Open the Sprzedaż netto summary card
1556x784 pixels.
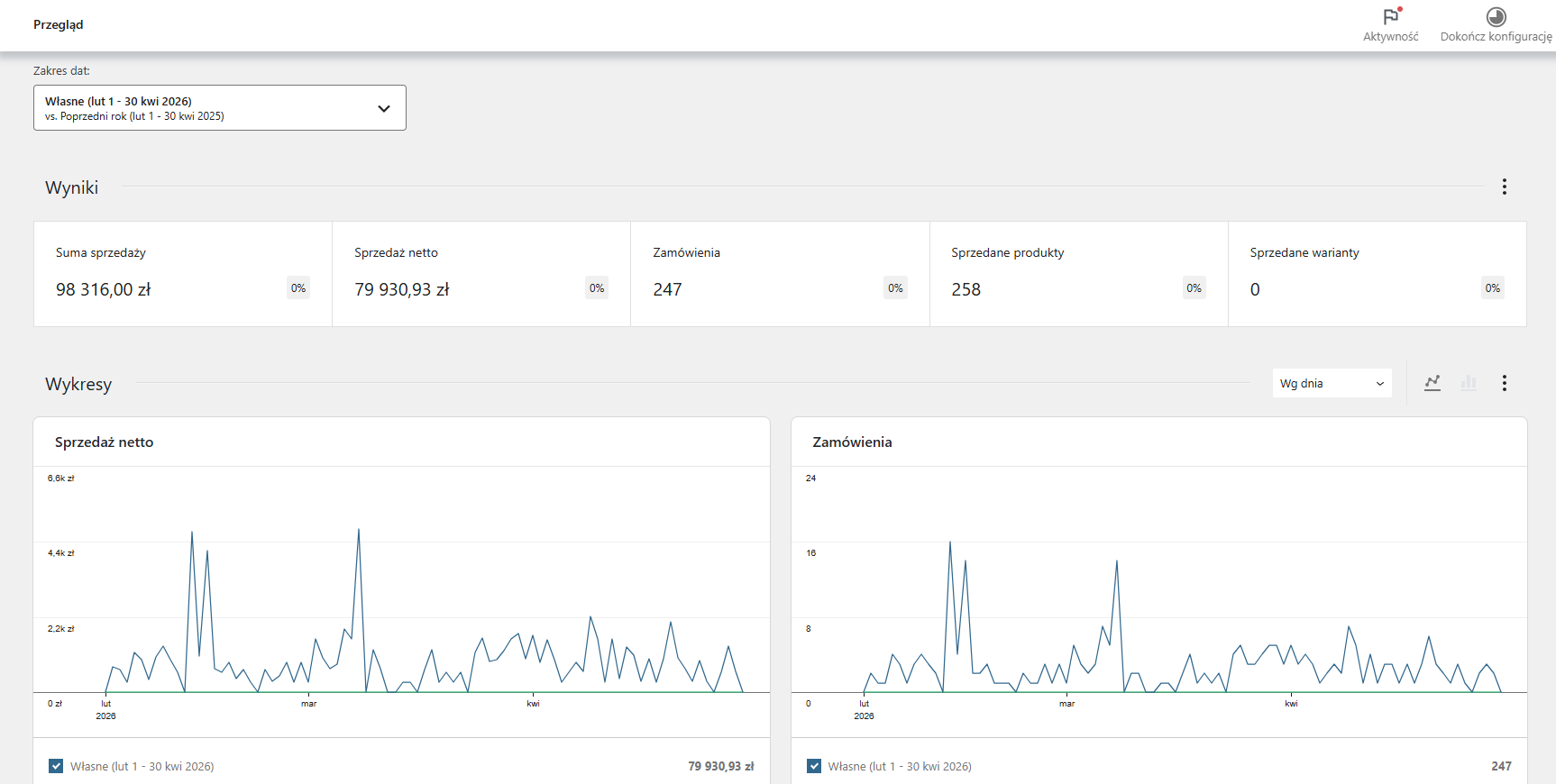click(481, 274)
